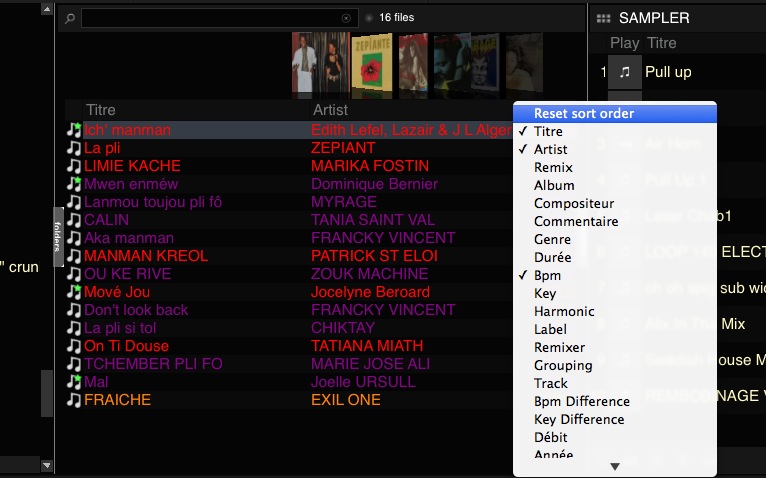
Task: Click the note icon next to Don't look back
Action: click(x=74, y=310)
